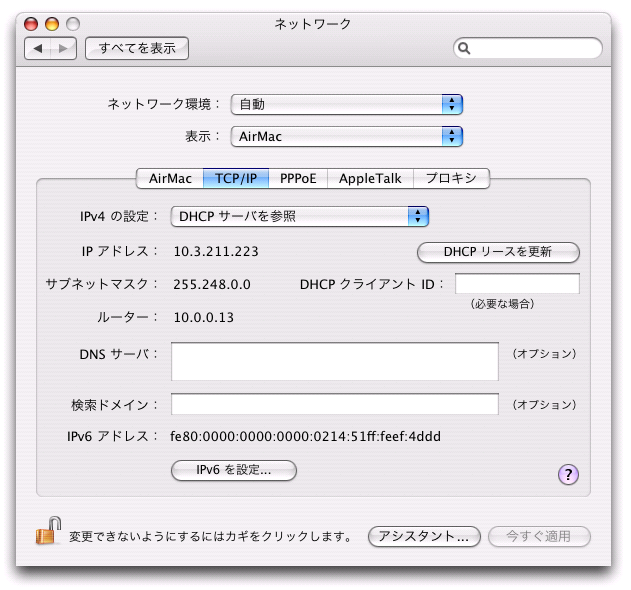Click Show All (すべてを表示) button
This screenshot has width=631, height=590.
click(137, 48)
